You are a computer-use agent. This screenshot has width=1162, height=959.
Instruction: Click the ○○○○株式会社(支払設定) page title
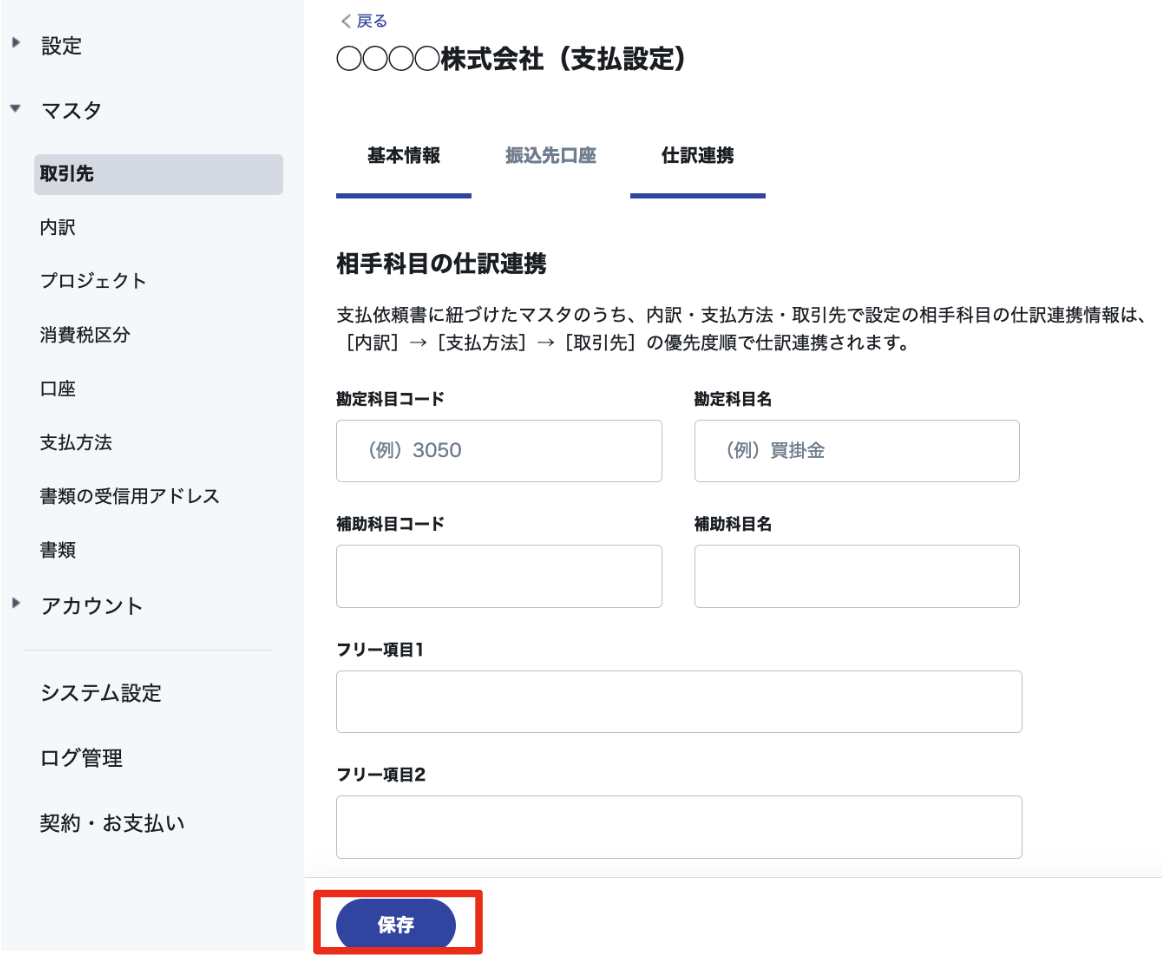tap(511, 59)
